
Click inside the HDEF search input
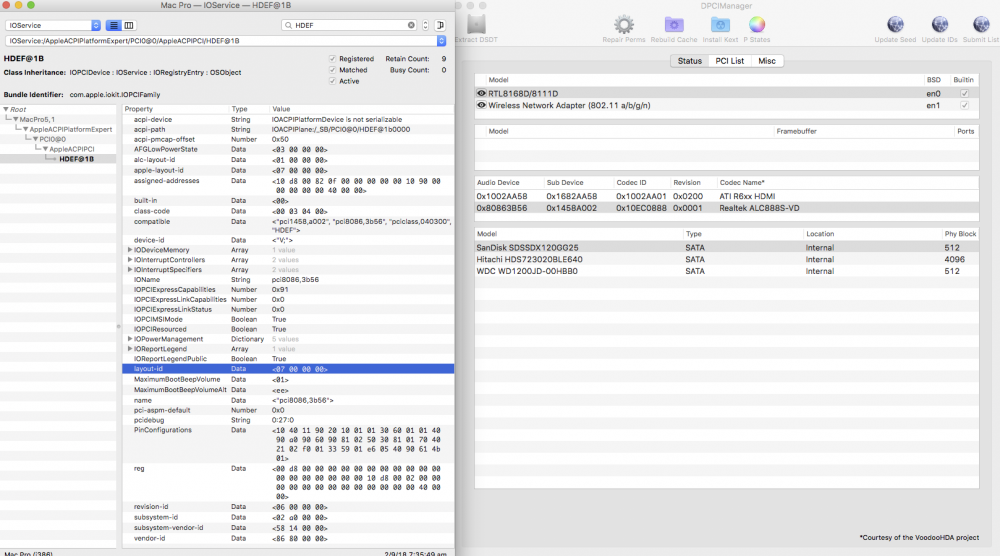349,26
